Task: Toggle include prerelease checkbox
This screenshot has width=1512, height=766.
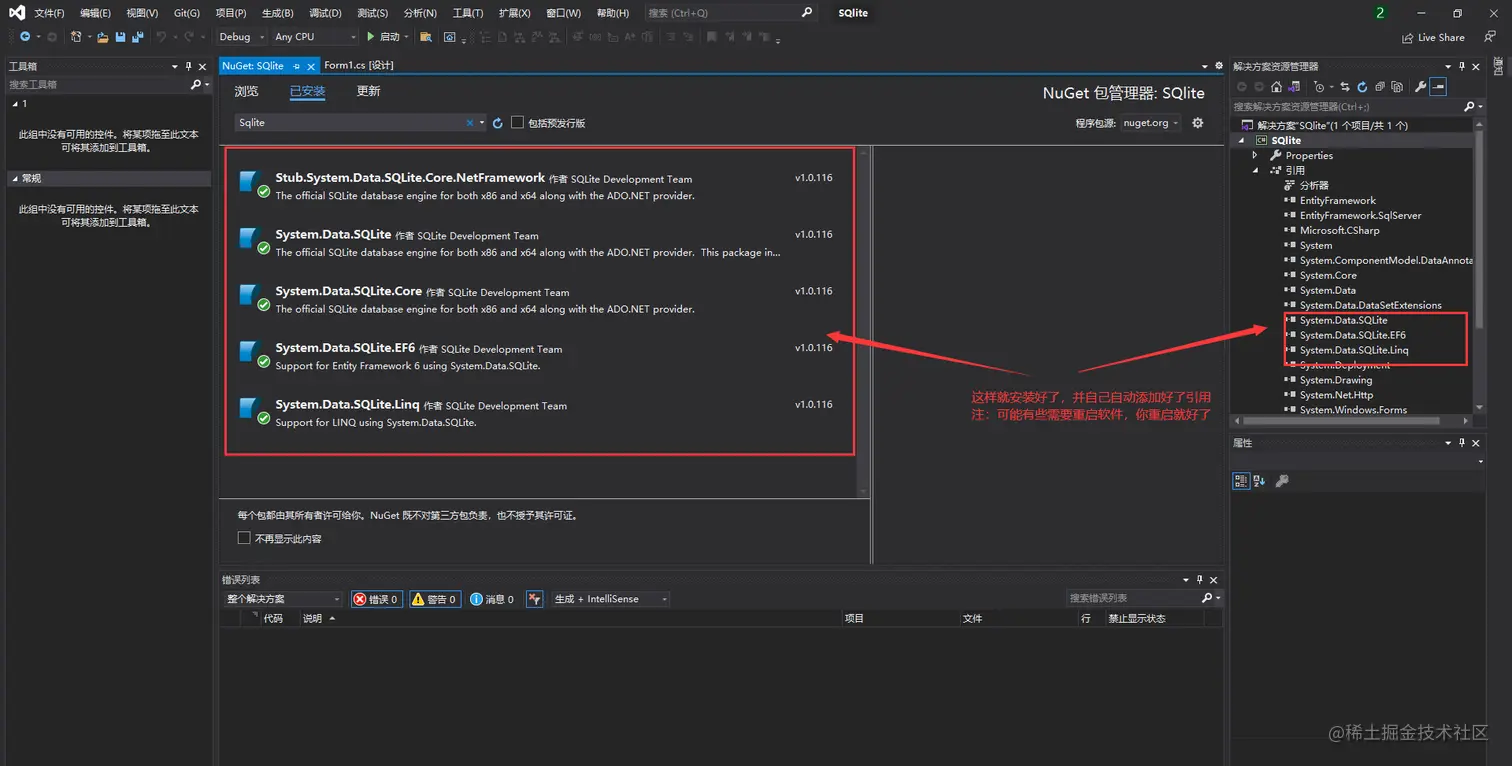Action: [517, 122]
